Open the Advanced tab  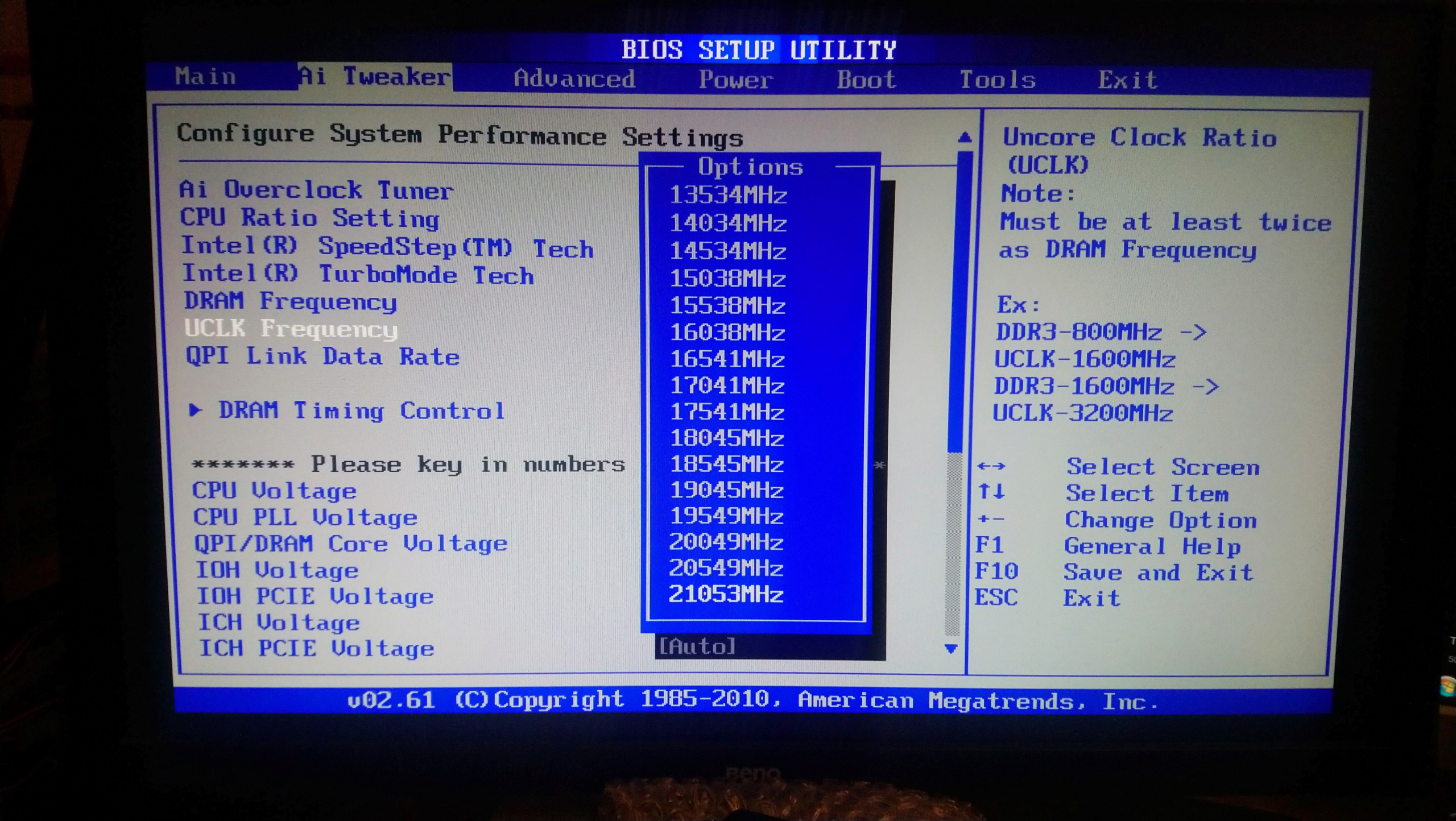coord(574,78)
